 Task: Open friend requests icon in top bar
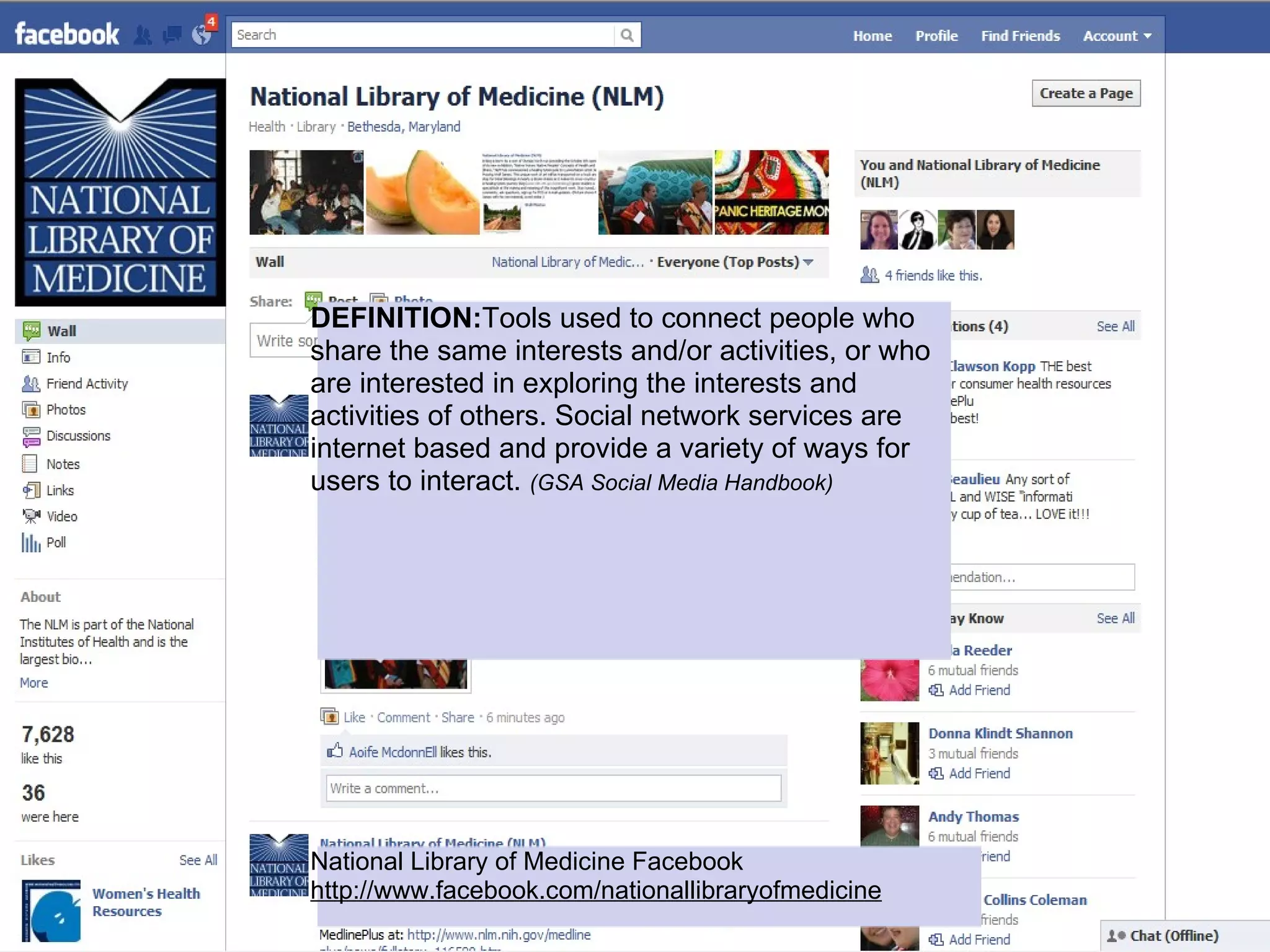(143, 35)
